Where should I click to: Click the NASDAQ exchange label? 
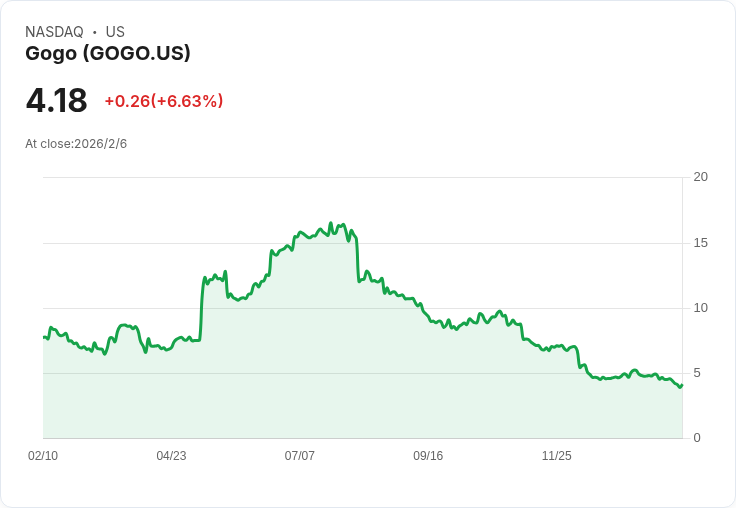click(x=54, y=32)
